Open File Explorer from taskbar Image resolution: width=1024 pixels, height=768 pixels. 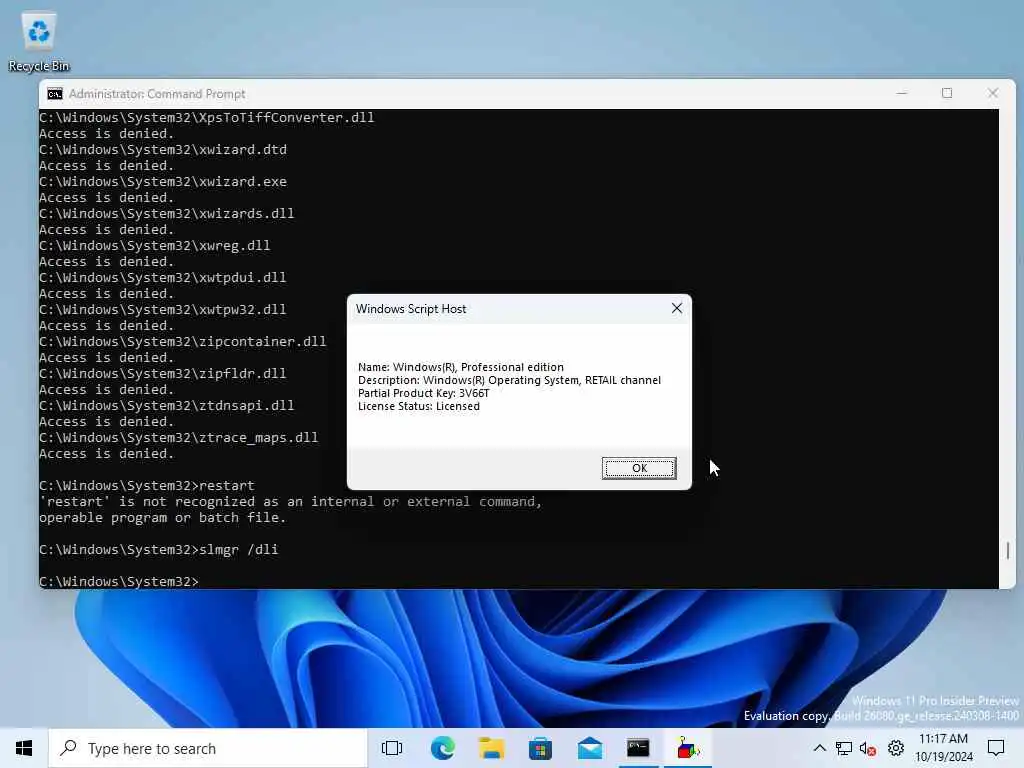click(x=491, y=748)
